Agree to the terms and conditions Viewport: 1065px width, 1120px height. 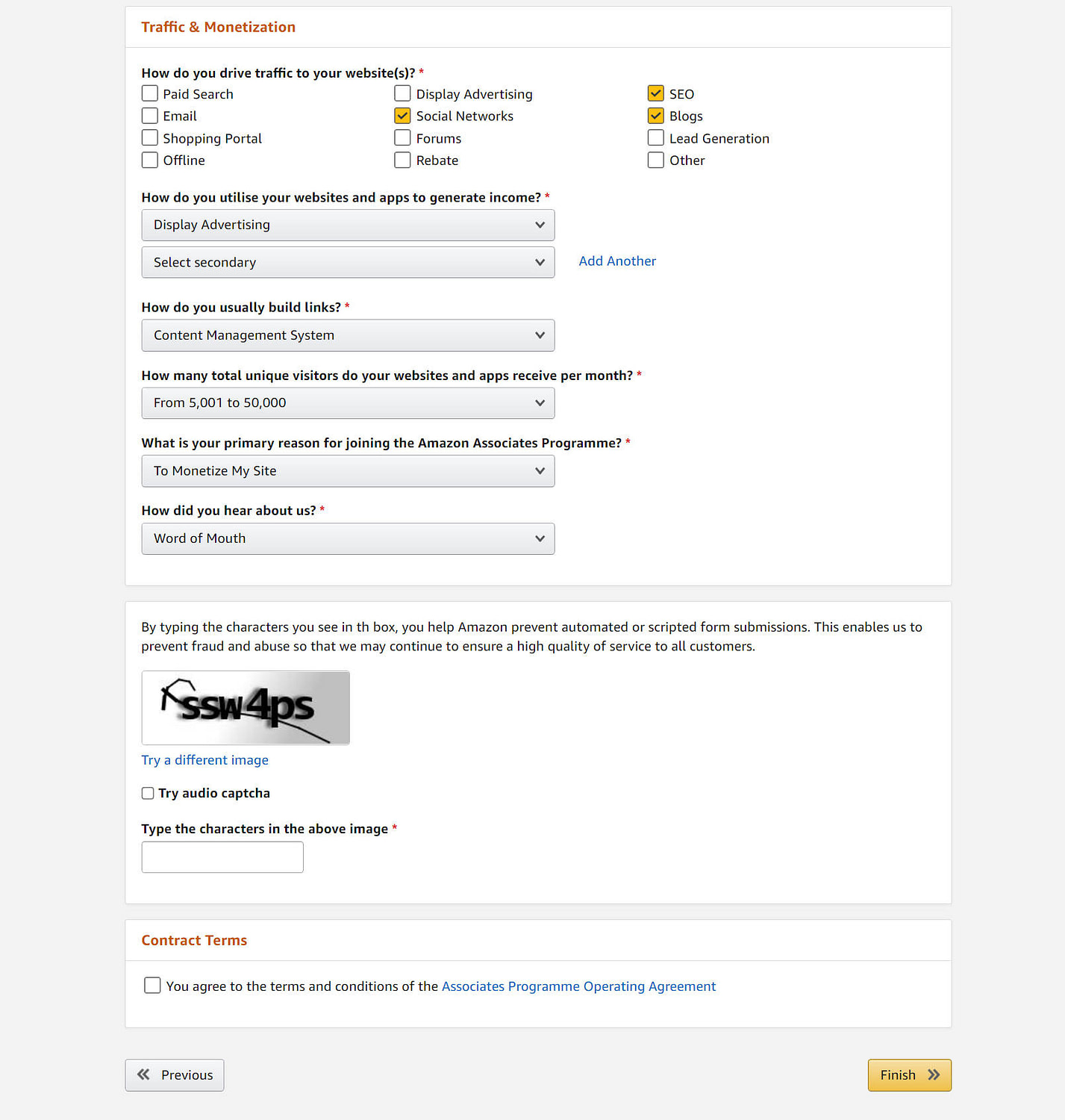(152, 985)
